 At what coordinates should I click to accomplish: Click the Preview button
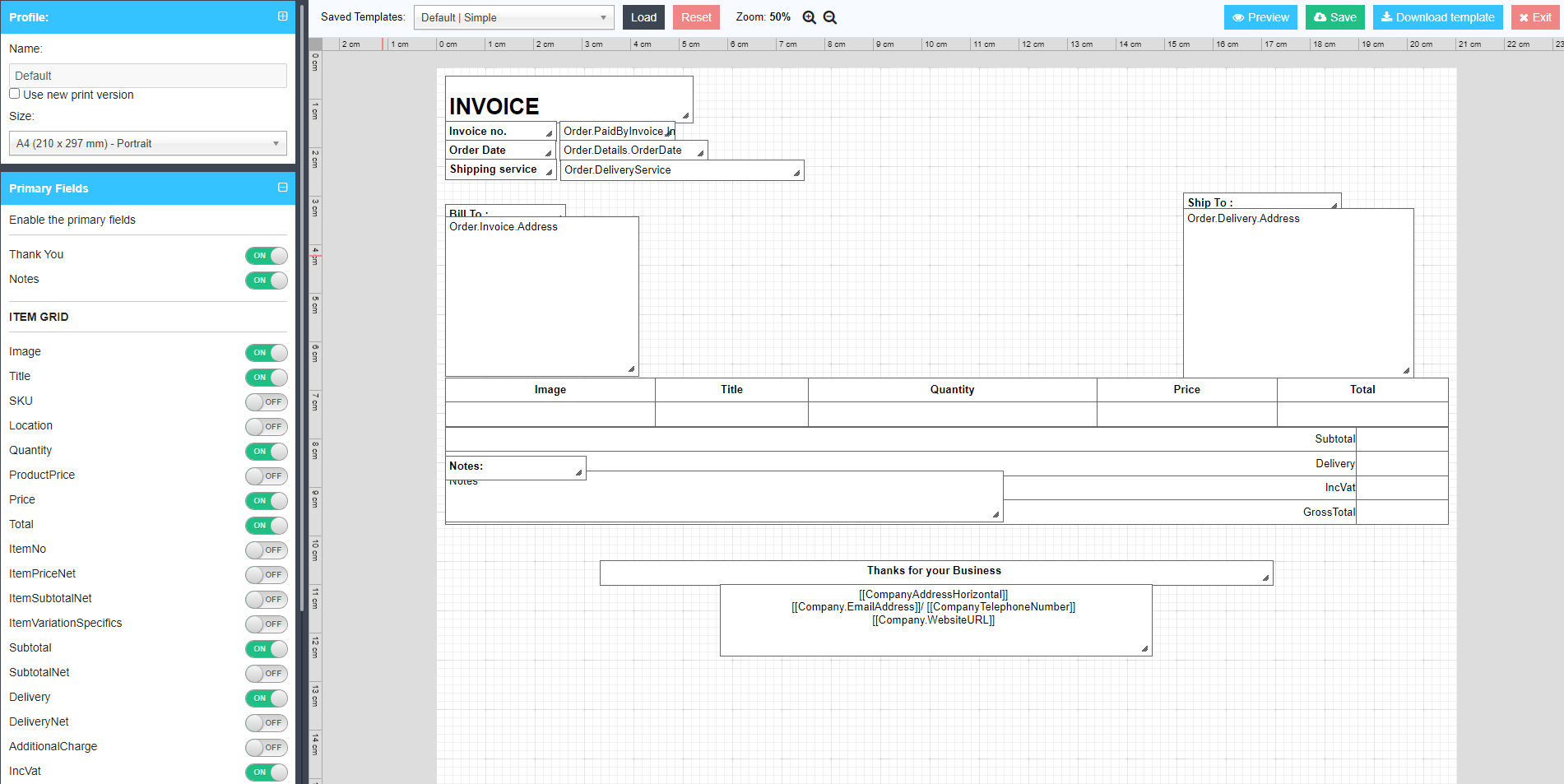click(1260, 17)
